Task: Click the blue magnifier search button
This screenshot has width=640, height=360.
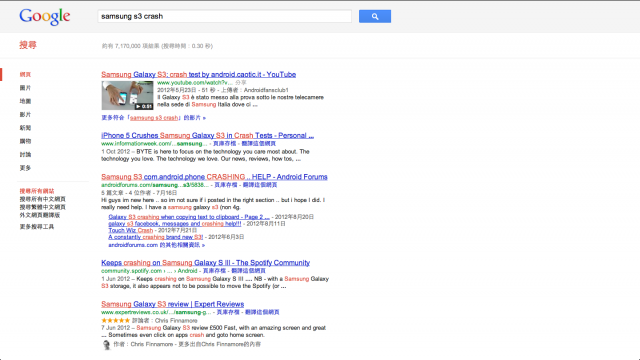Action: (375, 16)
